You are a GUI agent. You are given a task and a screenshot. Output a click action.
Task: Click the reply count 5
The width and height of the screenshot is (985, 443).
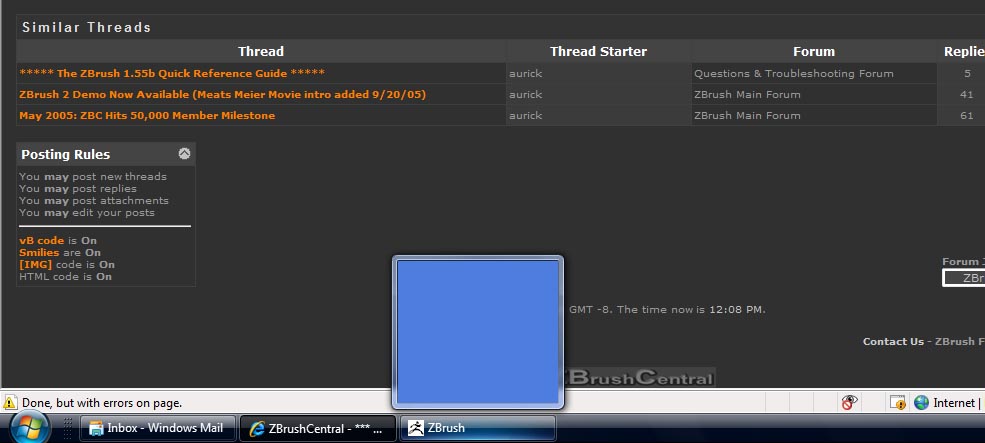pyautogui.click(x=967, y=74)
